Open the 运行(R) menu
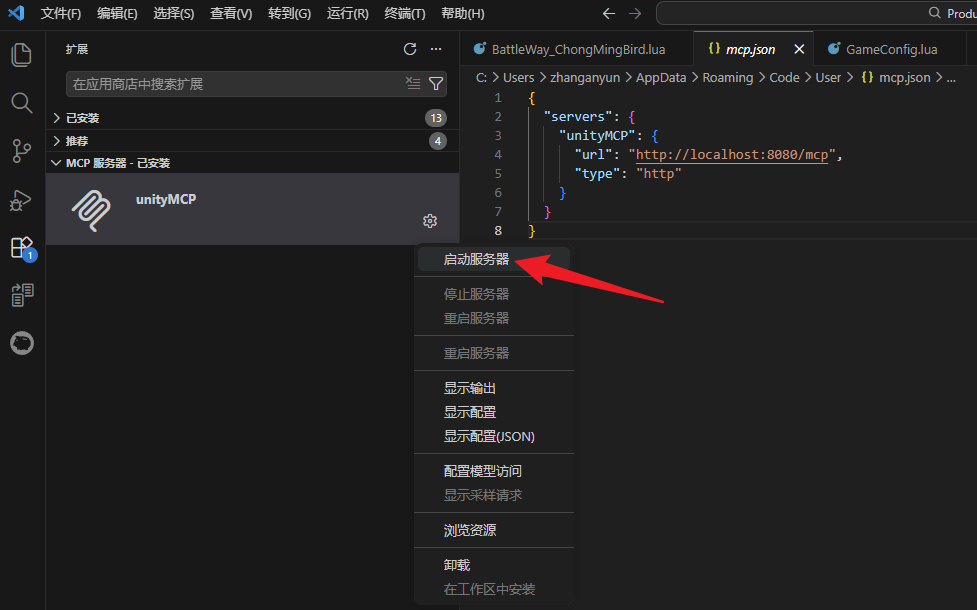Image resolution: width=977 pixels, height=610 pixels. point(348,13)
